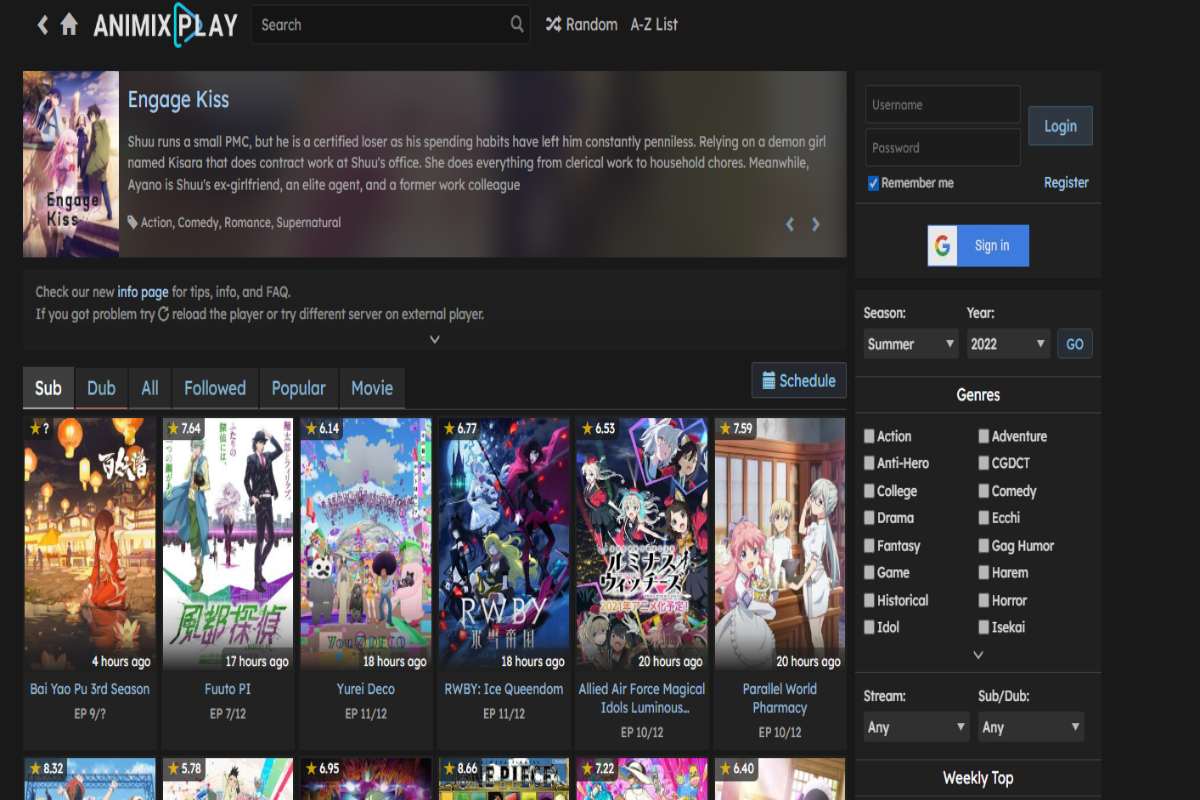Open the Stream dropdown
This screenshot has width=1200, height=800.
coord(916,727)
